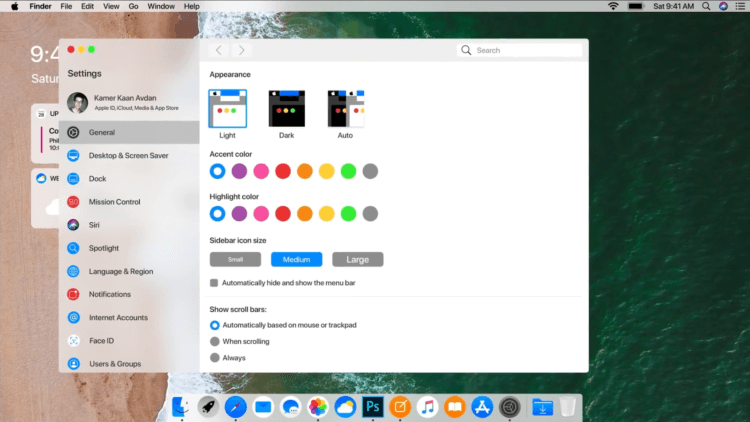Select the Dock settings icon

tap(73, 178)
